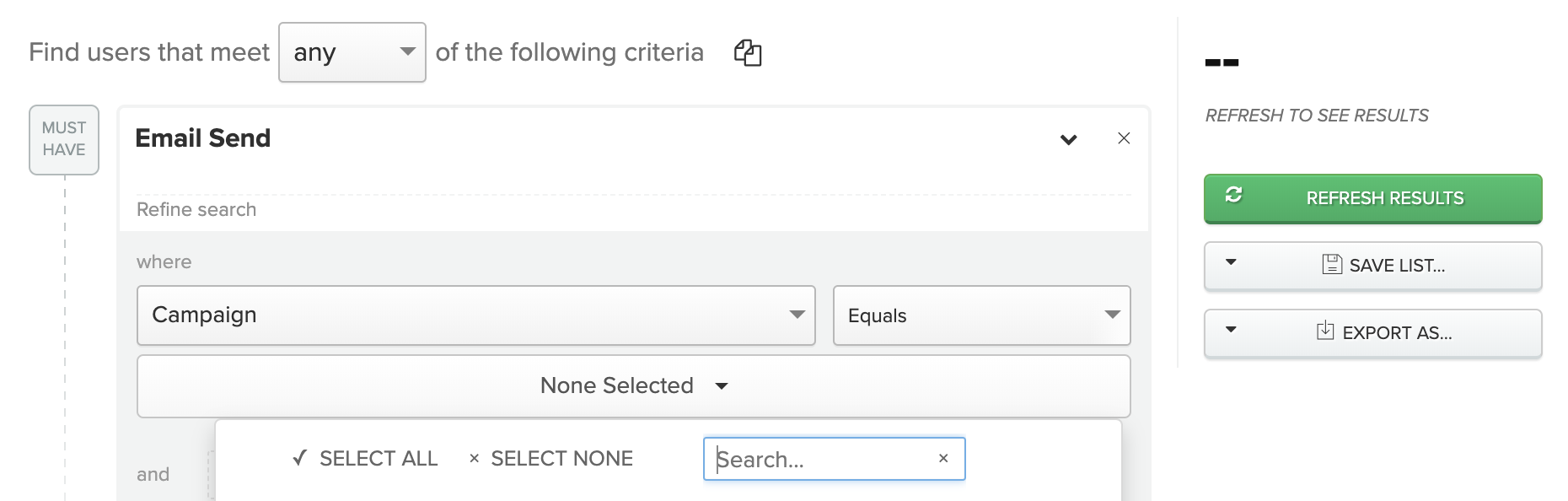Image resolution: width=1568 pixels, height=501 pixels.
Task: Open the Equals operator dropdown
Action: click(x=981, y=315)
